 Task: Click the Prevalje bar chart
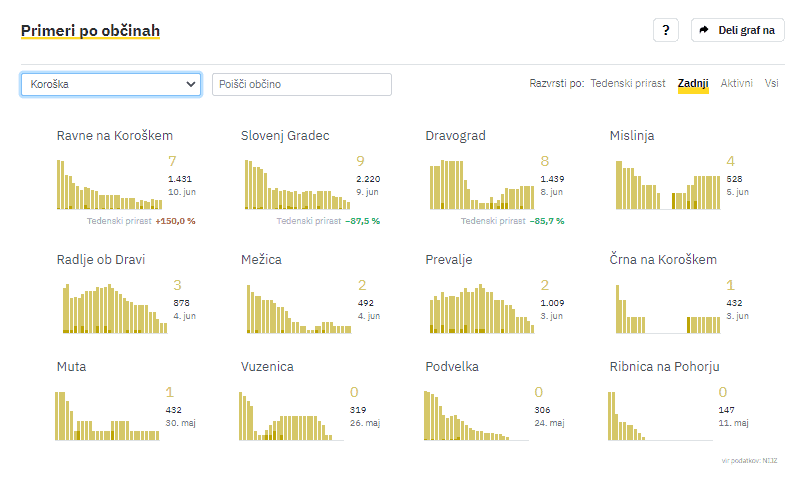476,307
